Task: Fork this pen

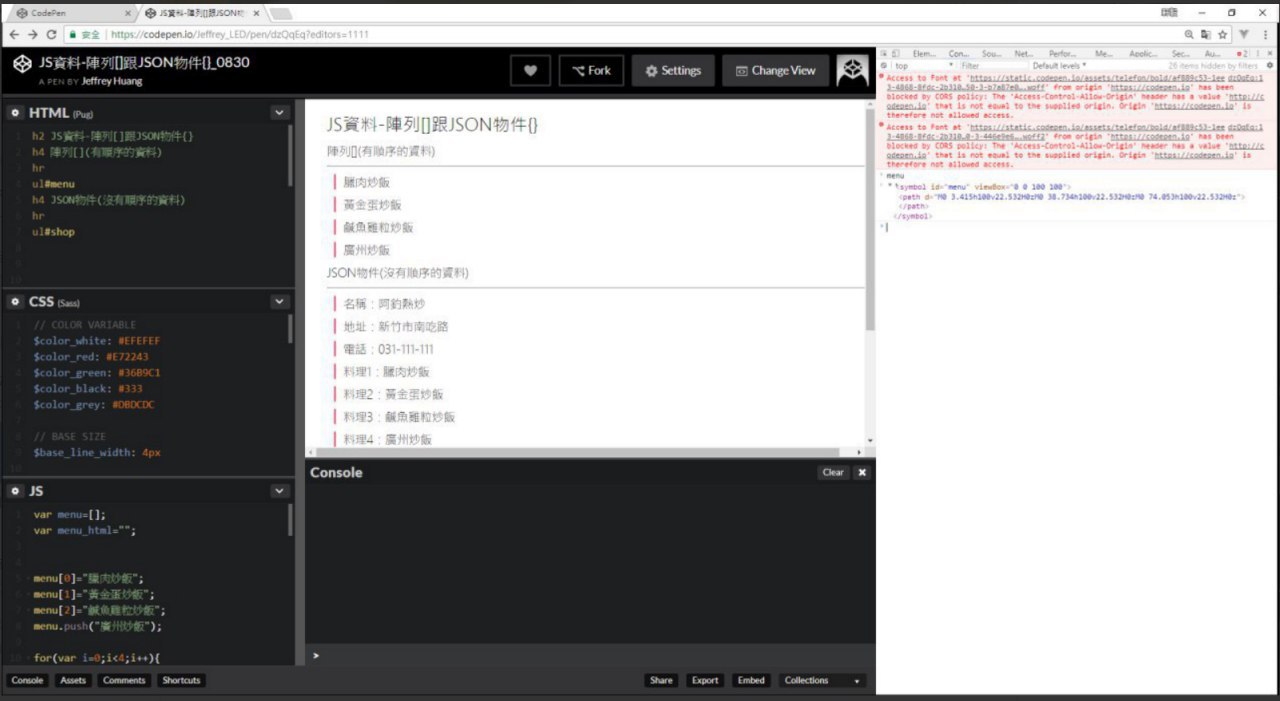Action: tap(591, 70)
